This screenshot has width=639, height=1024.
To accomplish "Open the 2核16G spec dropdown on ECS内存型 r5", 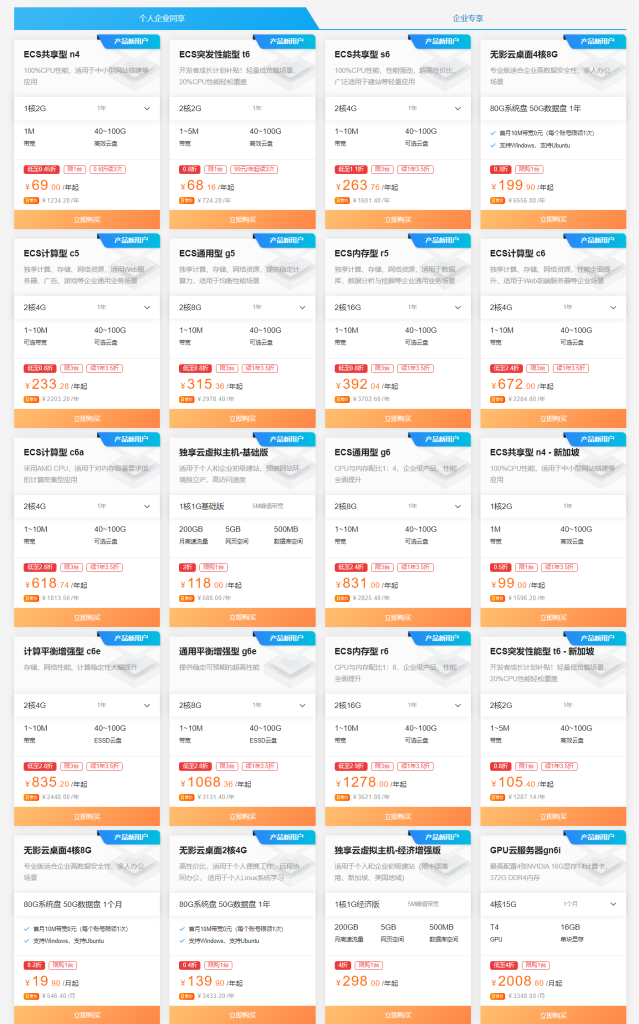I will (458, 307).
